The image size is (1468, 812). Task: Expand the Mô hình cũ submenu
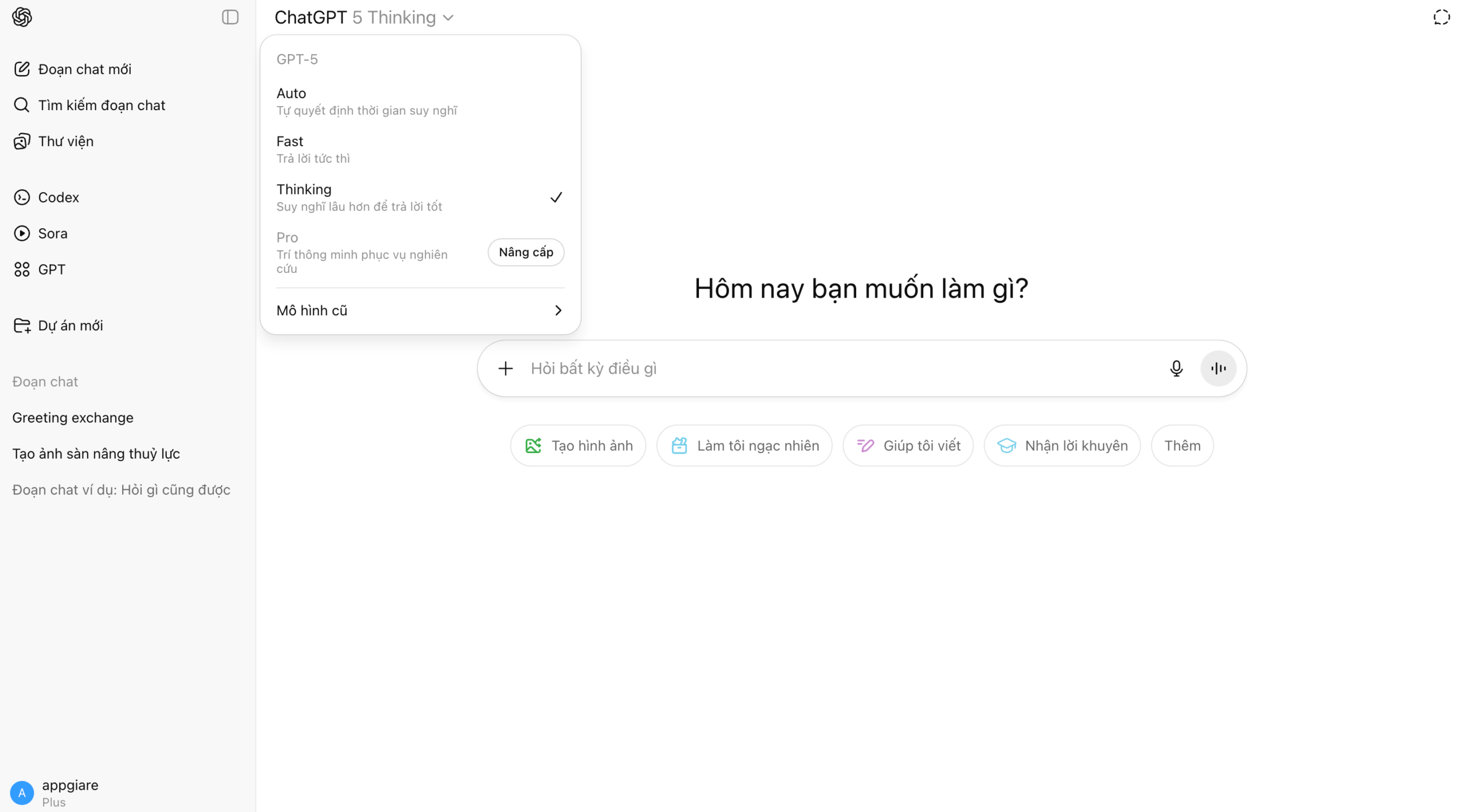pyautogui.click(x=420, y=310)
